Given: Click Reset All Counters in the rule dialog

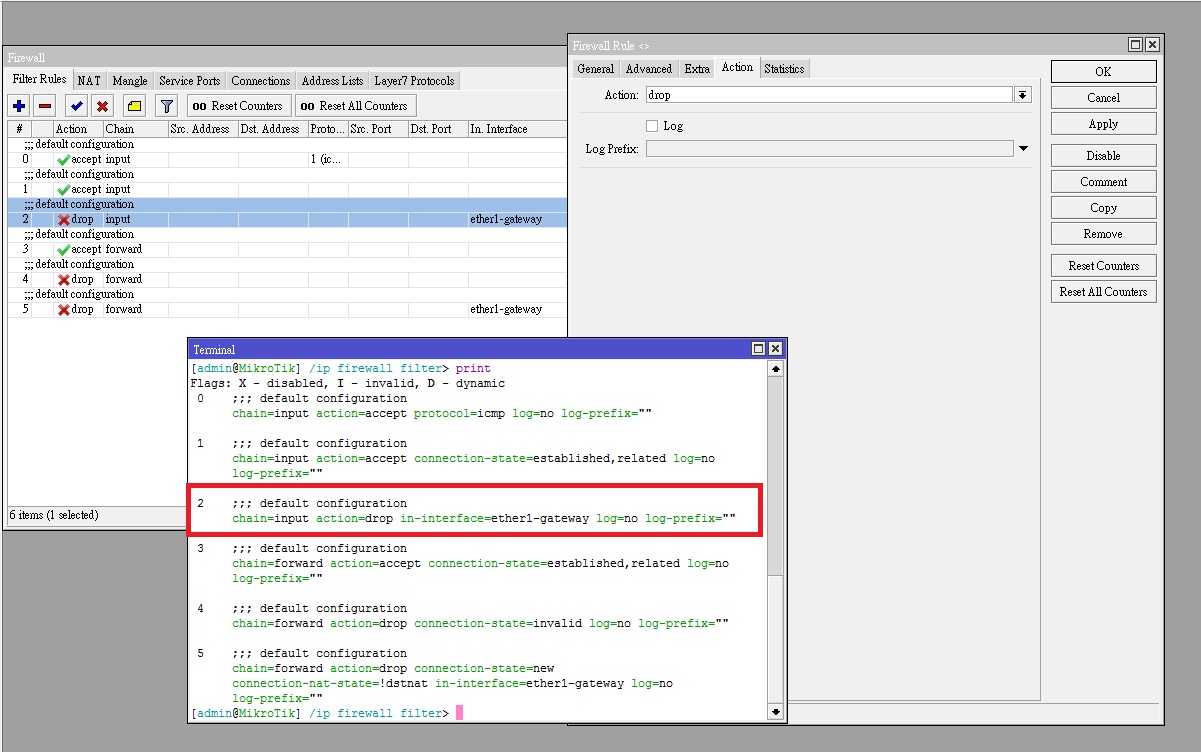Looking at the screenshot, I should 1103,292.
